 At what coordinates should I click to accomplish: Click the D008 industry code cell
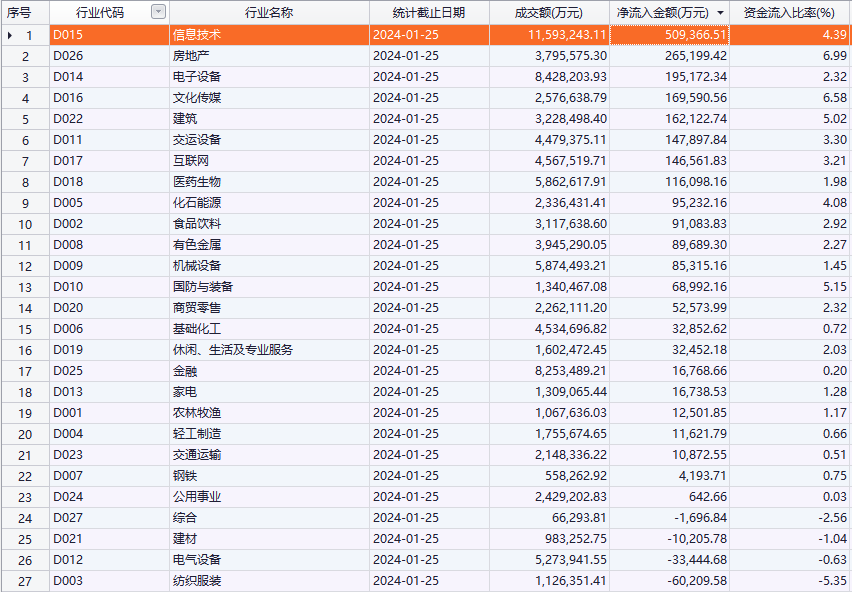68,245
